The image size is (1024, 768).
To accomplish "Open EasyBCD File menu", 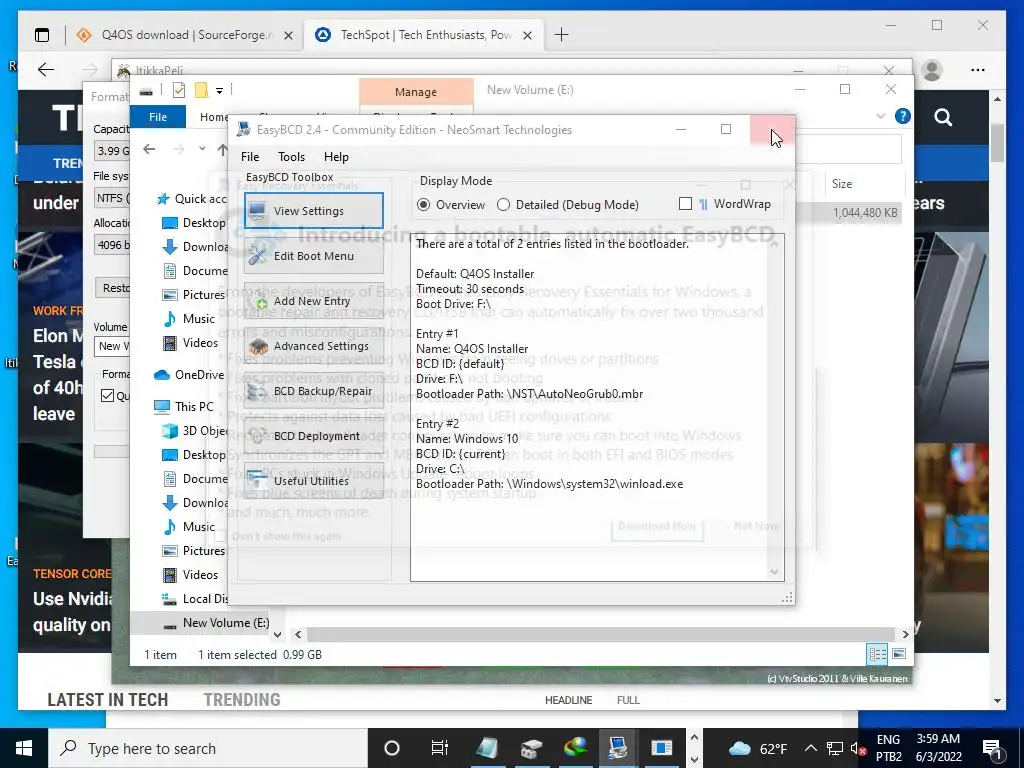I will click(249, 157).
